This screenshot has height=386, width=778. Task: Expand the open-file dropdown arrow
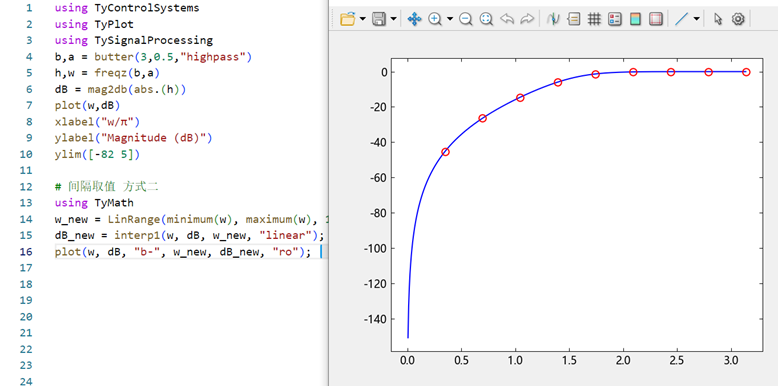363,19
